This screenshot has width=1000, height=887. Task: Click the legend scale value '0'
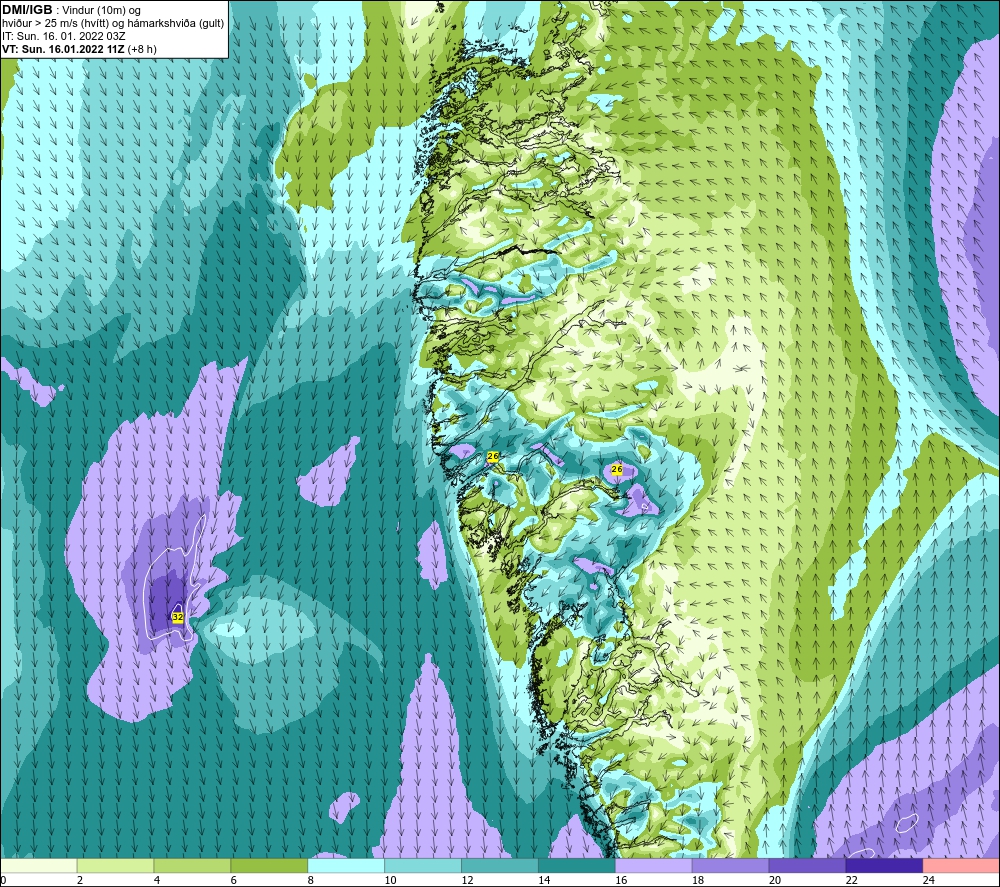4,880
